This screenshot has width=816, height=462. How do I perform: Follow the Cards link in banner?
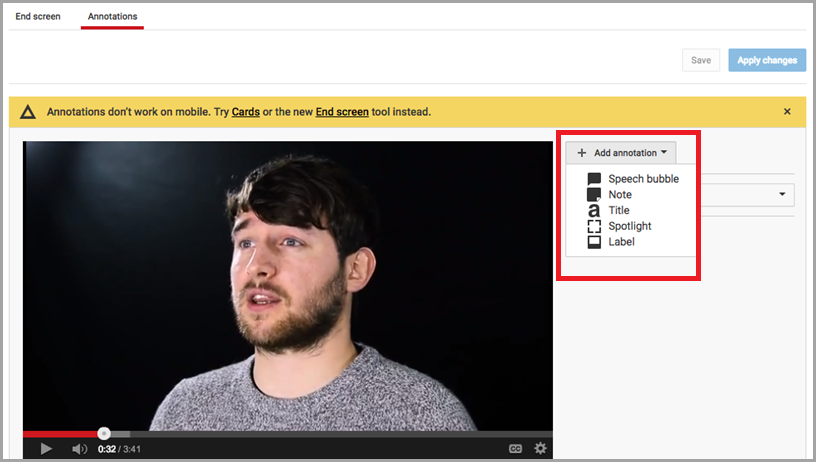[x=246, y=112]
